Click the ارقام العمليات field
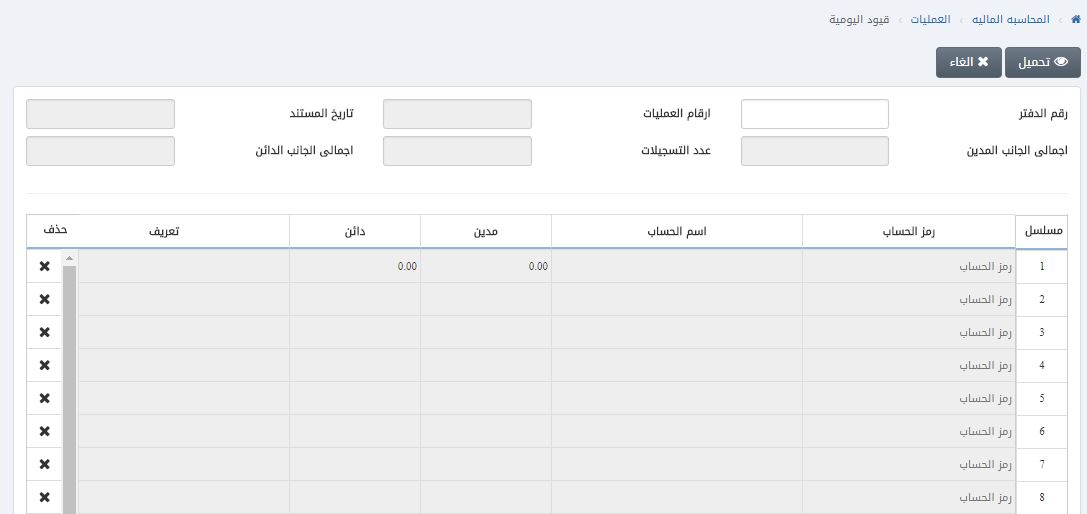The height and width of the screenshot is (514, 1087). pyautogui.click(x=457, y=114)
